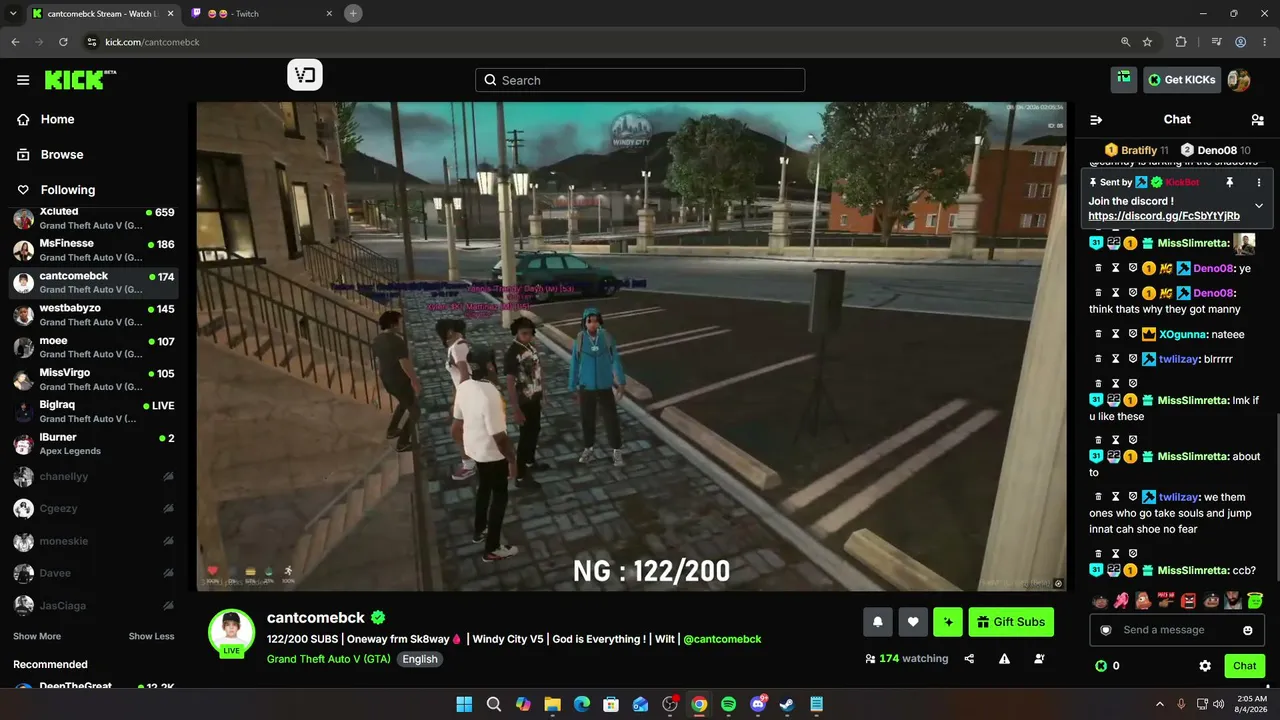Screen dimensions: 1280x720
Task: Report stream with warning triangle icon
Action: pyautogui.click(x=1004, y=659)
